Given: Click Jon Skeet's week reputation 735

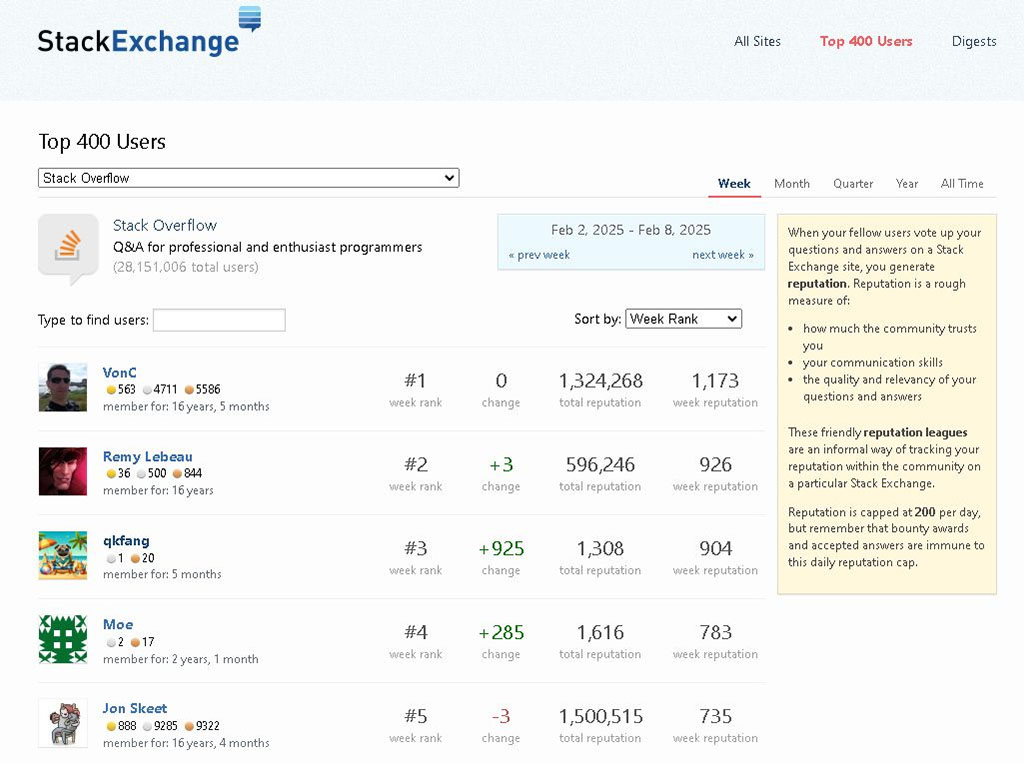Looking at the screenshot, I should coord(715,716).
